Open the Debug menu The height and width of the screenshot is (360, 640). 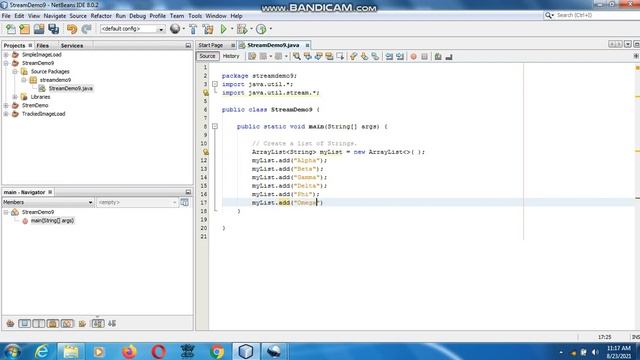(138, 16)
